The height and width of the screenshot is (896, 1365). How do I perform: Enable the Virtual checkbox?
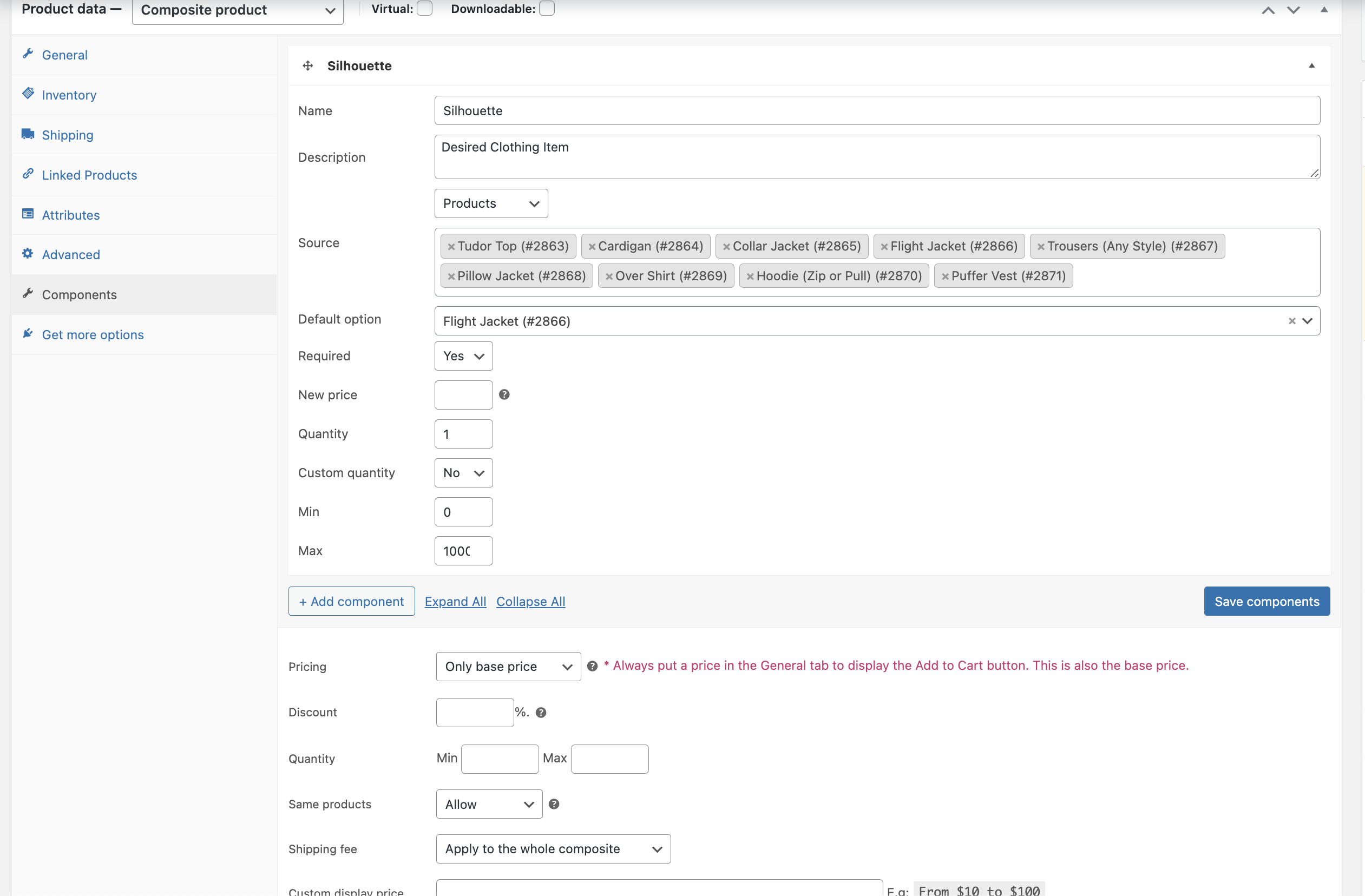(424, 9)
